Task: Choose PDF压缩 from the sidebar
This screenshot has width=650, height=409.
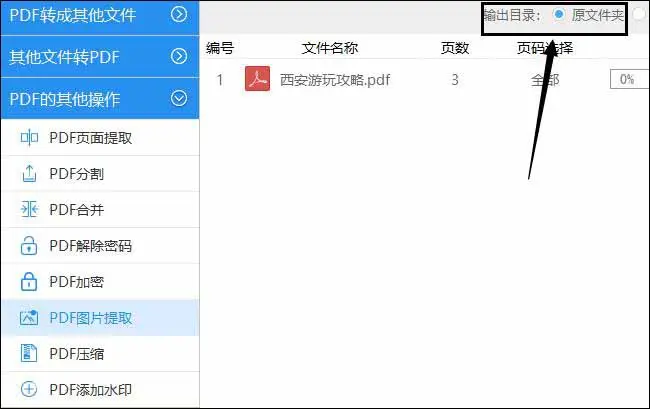Action: pyautogui.click(x=101, y=353)
